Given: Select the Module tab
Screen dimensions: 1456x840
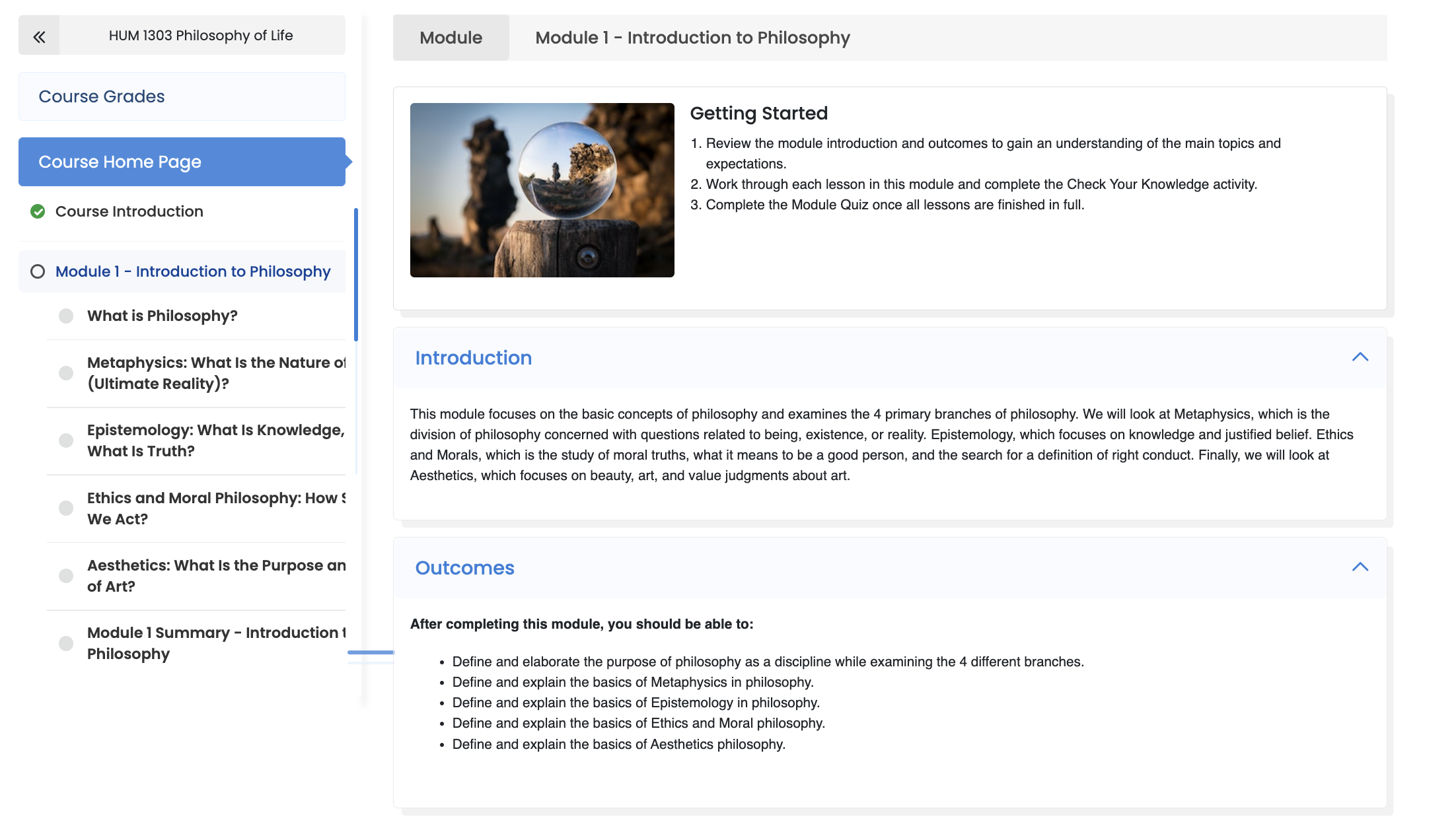Looking at the screenshot, I should point(451,38).
